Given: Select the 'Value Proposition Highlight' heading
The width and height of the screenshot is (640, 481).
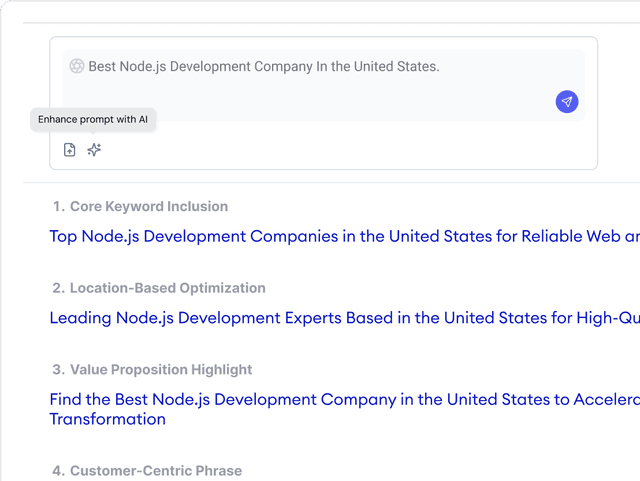Looking at the screenshot, I should point(161,370).
